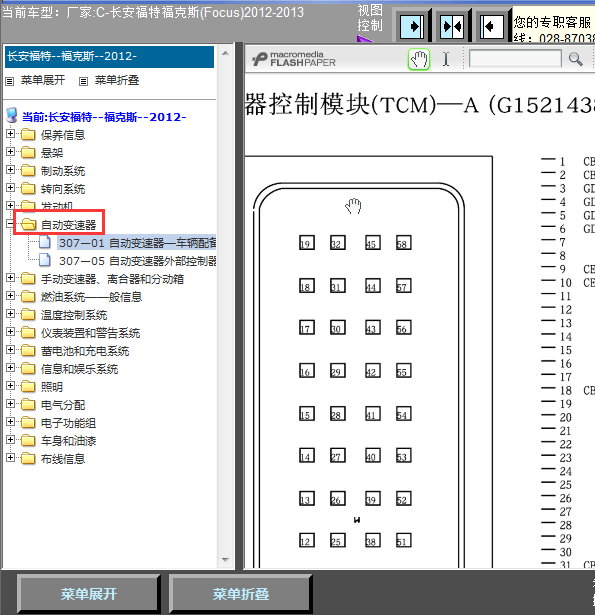The height and width of the screenshot is (615, 595).
Task: Collapse the 自动变速器 tree node
Action: (10, 224)
